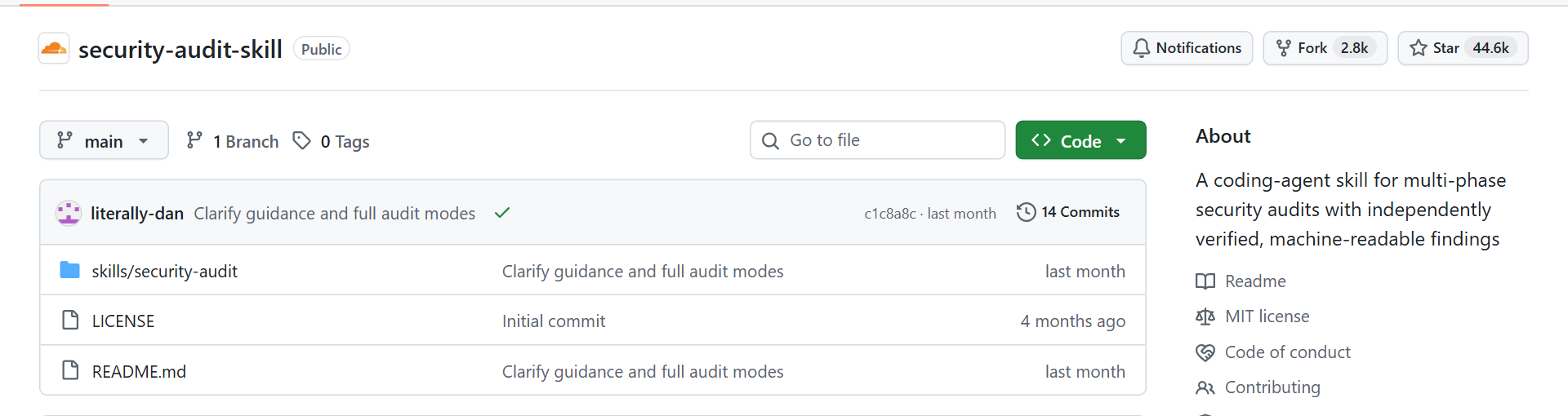The height and width of the screenshot is (416, 1568).
Task: Click the fork count 2.8k
Action: [x=1354, y=48]
